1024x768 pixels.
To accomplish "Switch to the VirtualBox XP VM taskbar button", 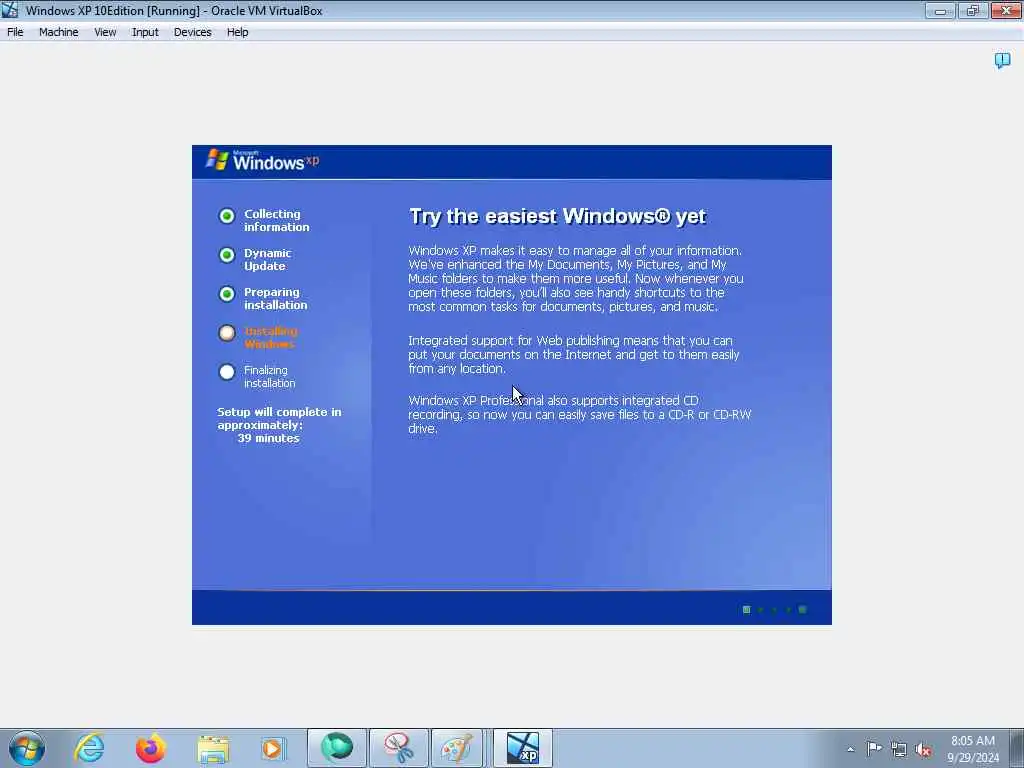I will tap(522, 748).
